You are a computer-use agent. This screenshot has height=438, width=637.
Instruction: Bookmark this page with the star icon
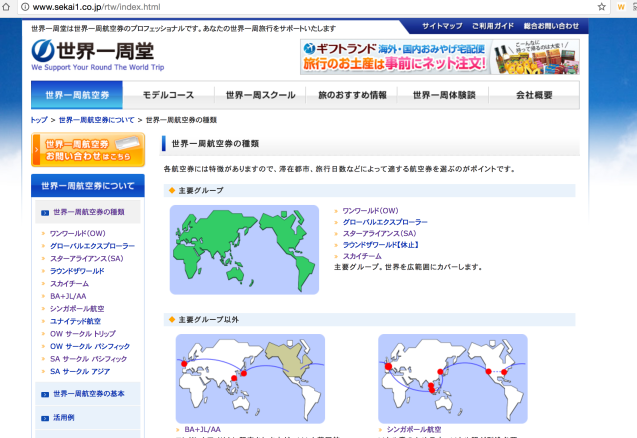pos(602,7)
